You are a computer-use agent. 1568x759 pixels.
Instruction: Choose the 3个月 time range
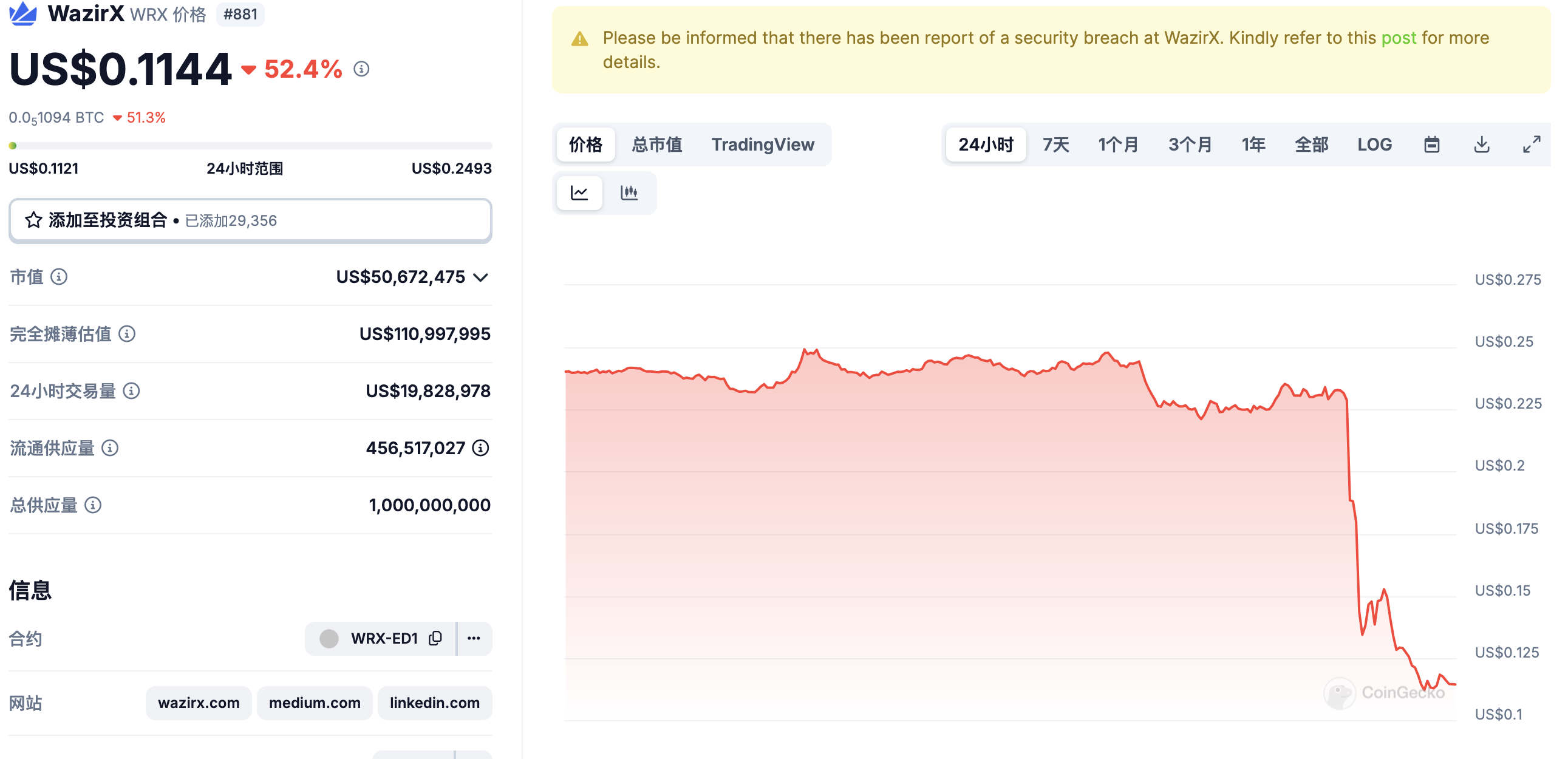pyautogui.click(x=1190, y=145)
